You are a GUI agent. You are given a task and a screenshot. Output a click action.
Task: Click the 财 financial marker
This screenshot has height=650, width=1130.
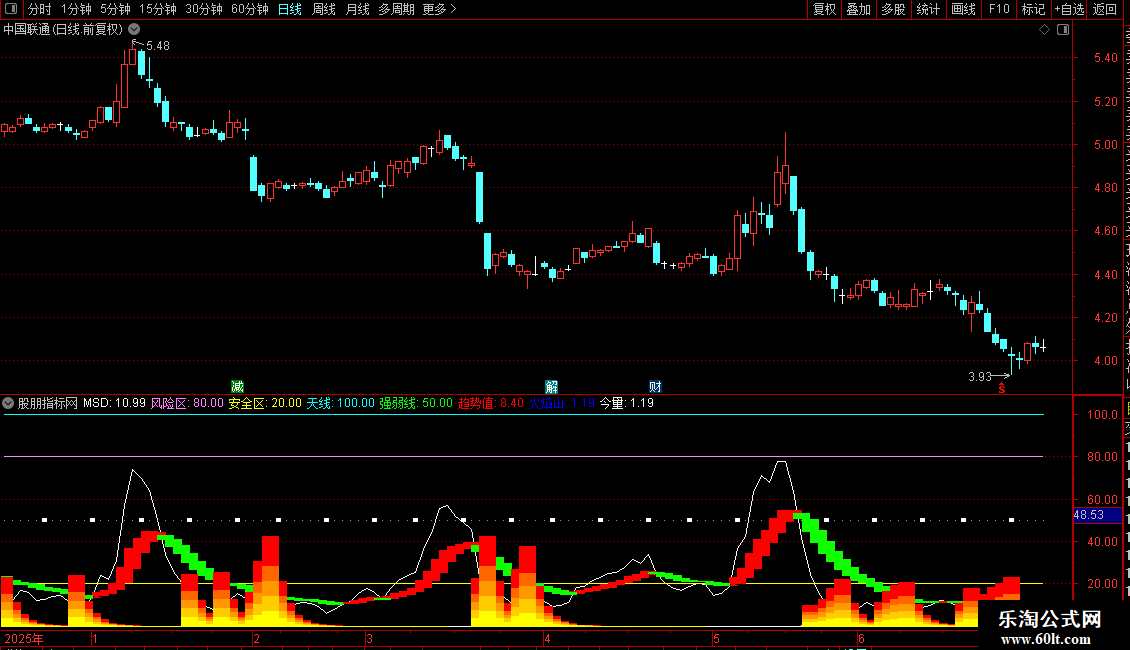tap(655, 387)
